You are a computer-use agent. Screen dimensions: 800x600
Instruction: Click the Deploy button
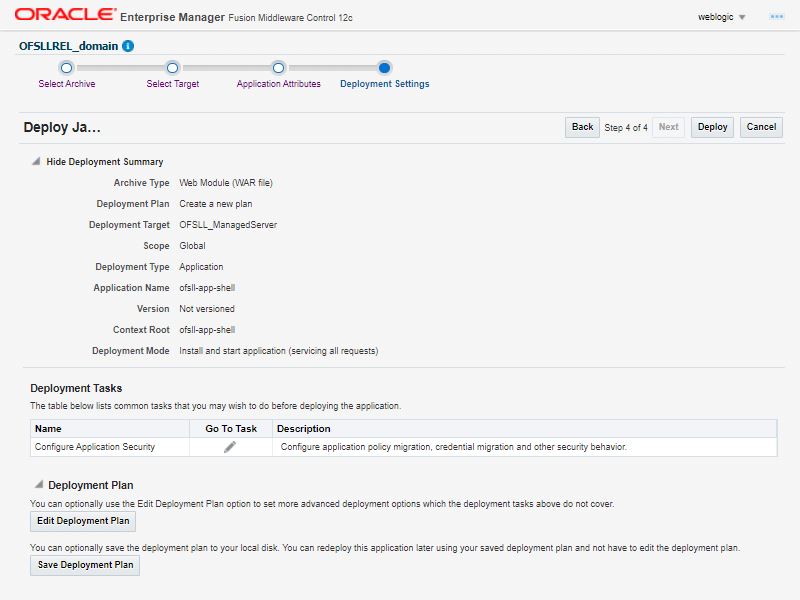(x=712, y=127)
